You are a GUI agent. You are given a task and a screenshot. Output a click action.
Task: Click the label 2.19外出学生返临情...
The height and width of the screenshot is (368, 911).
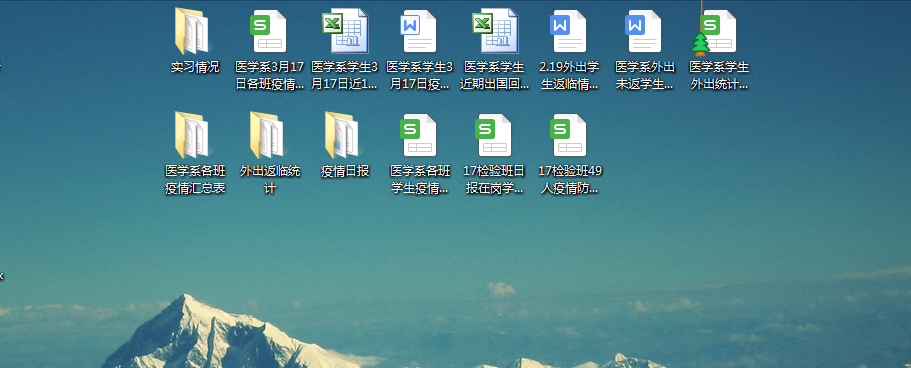click(x=569, y=76)
